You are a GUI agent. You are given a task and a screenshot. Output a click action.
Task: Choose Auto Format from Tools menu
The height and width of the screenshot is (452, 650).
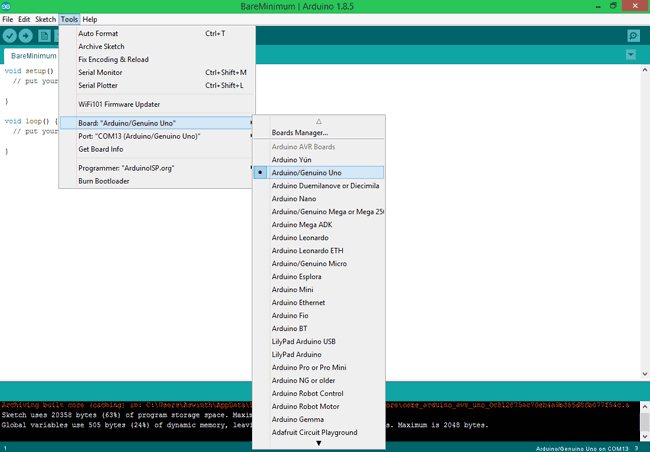pos(157,34)
